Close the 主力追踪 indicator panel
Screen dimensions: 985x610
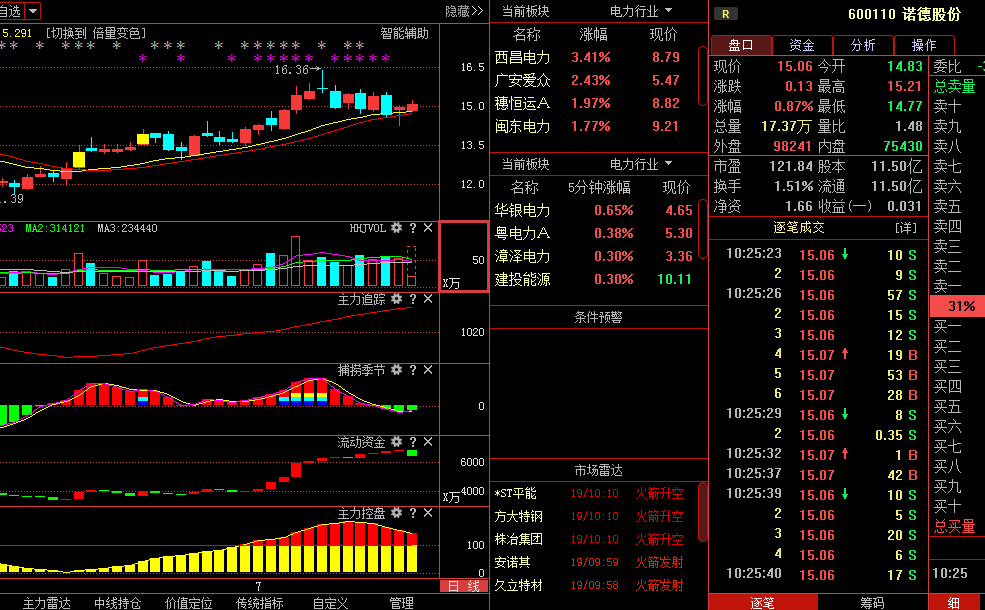(x=428, y=300)
